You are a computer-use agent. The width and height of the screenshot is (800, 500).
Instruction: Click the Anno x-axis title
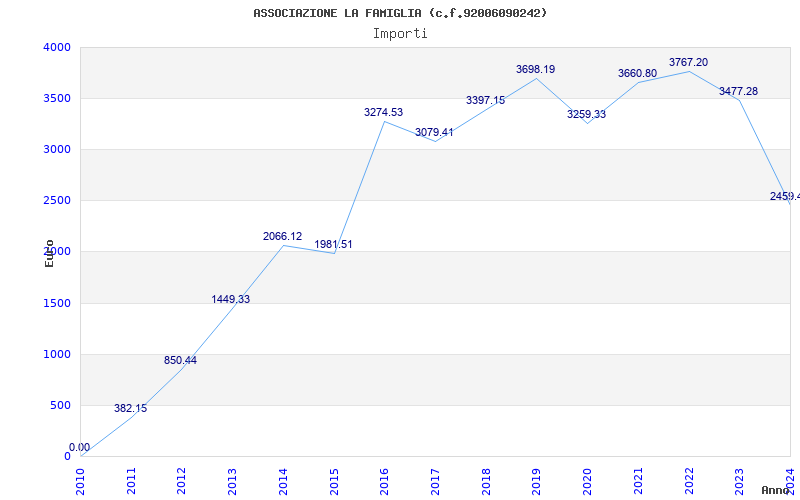coord(776,490)
